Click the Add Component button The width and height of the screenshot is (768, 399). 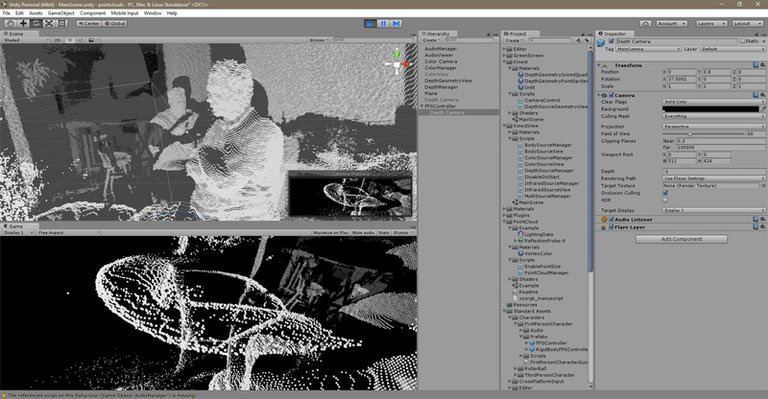[681, 239]
